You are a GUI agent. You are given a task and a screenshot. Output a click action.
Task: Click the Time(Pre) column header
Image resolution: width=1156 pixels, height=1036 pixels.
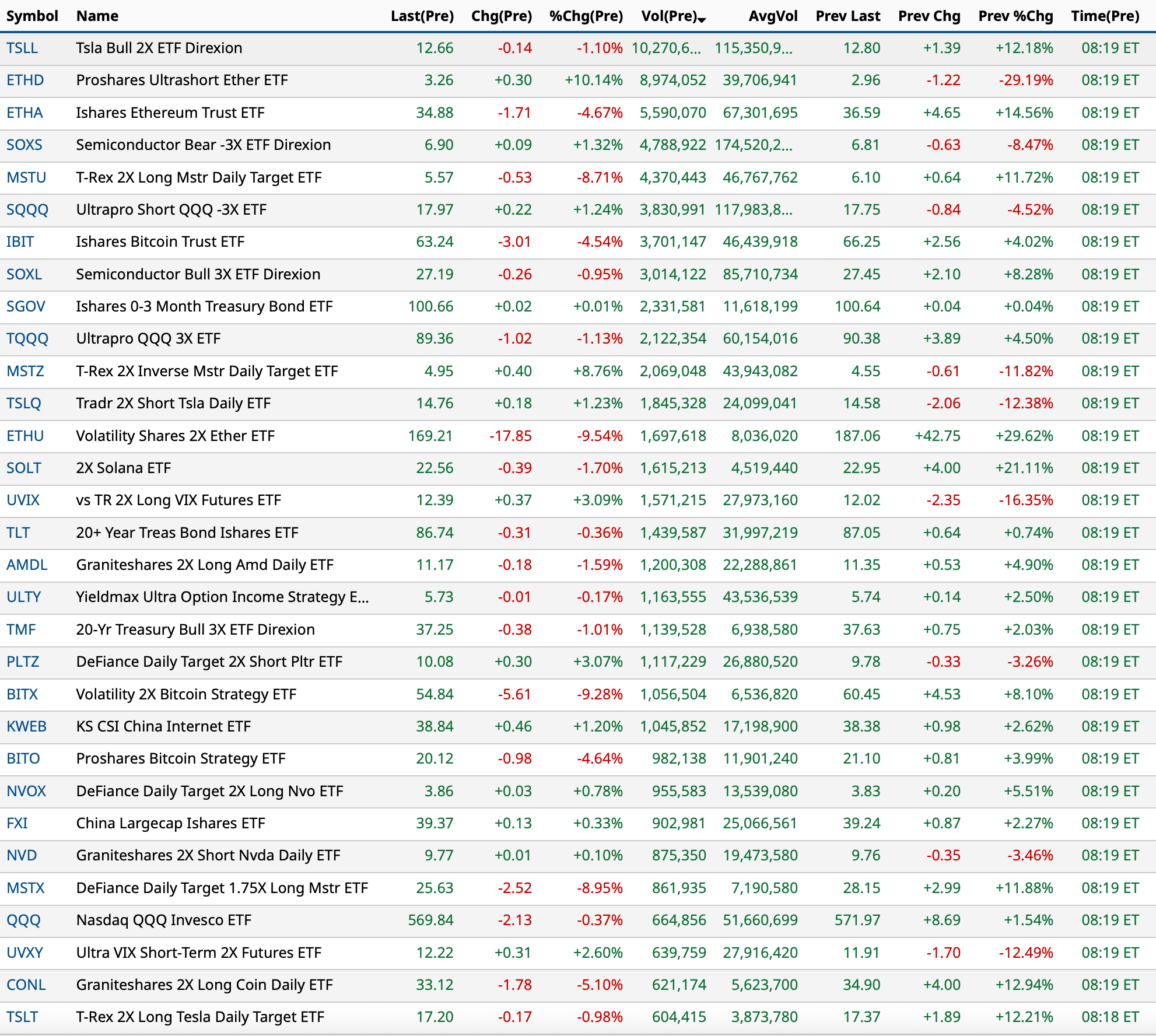[x=1105, y=16]
